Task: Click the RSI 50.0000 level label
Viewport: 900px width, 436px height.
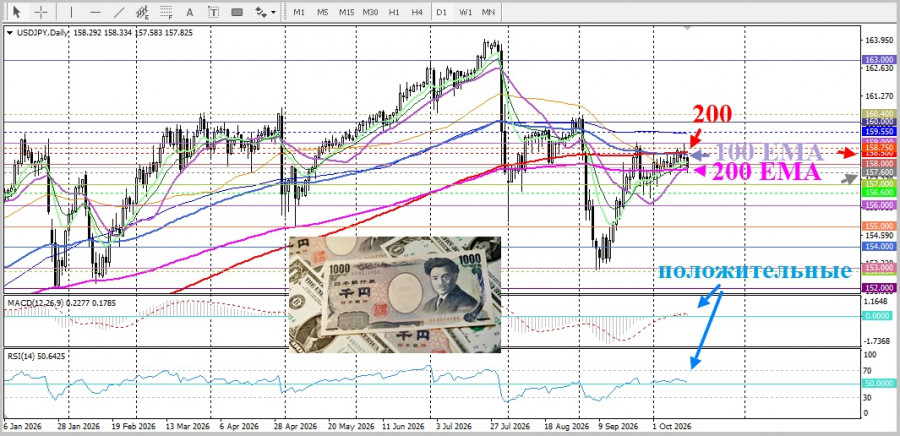Action: pos(878,383)
